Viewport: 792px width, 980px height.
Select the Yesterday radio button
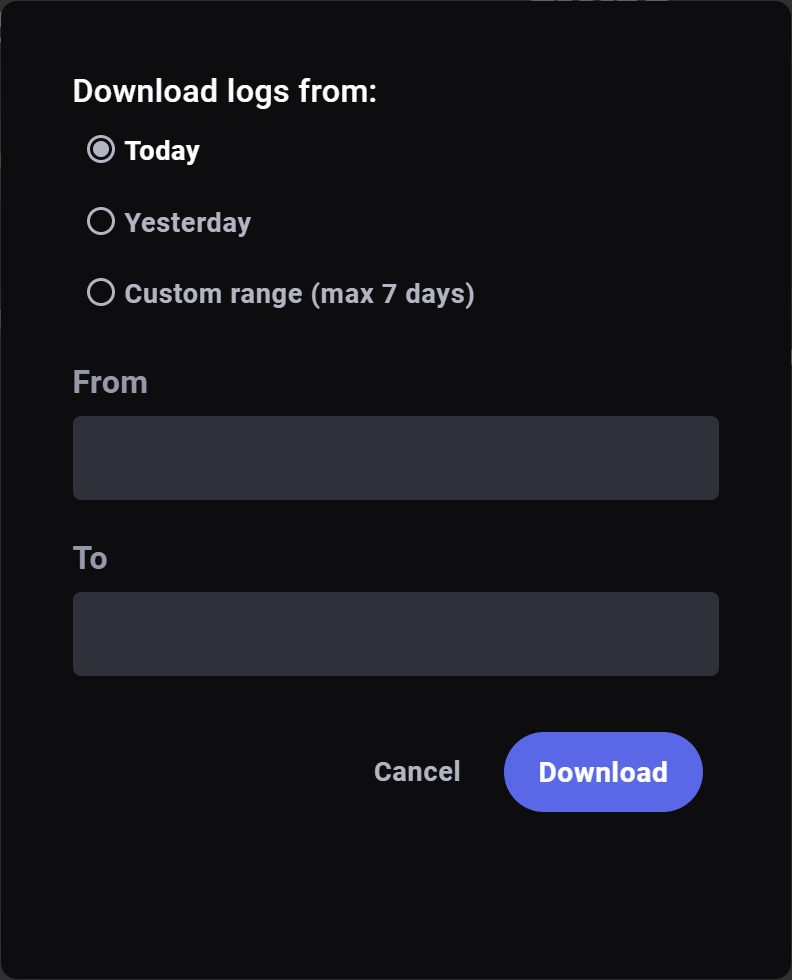tap(101, 221)
